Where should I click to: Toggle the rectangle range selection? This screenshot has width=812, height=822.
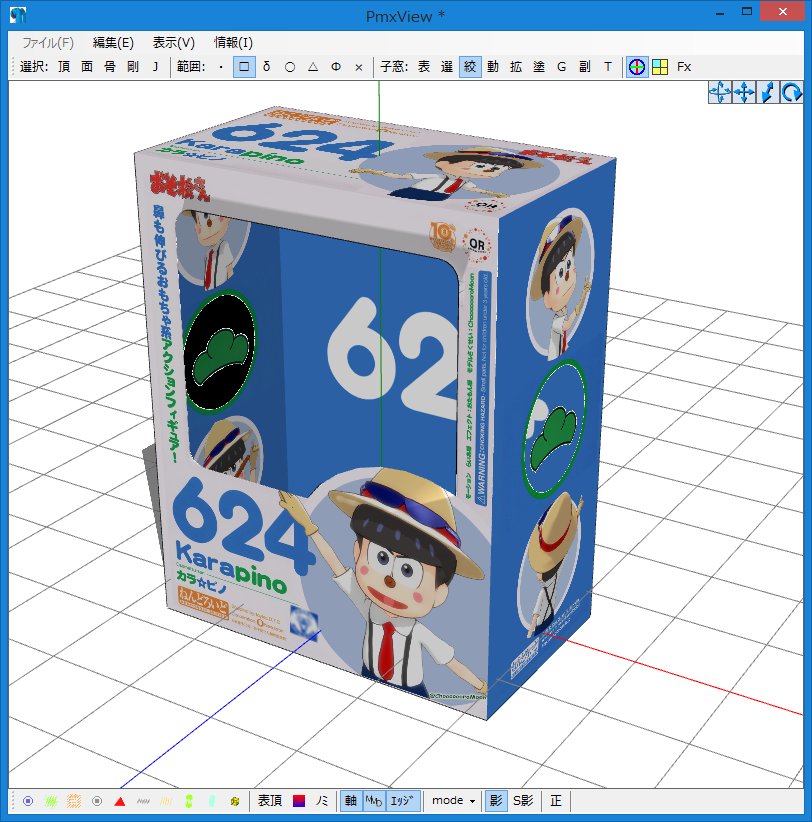click(244, 67)
